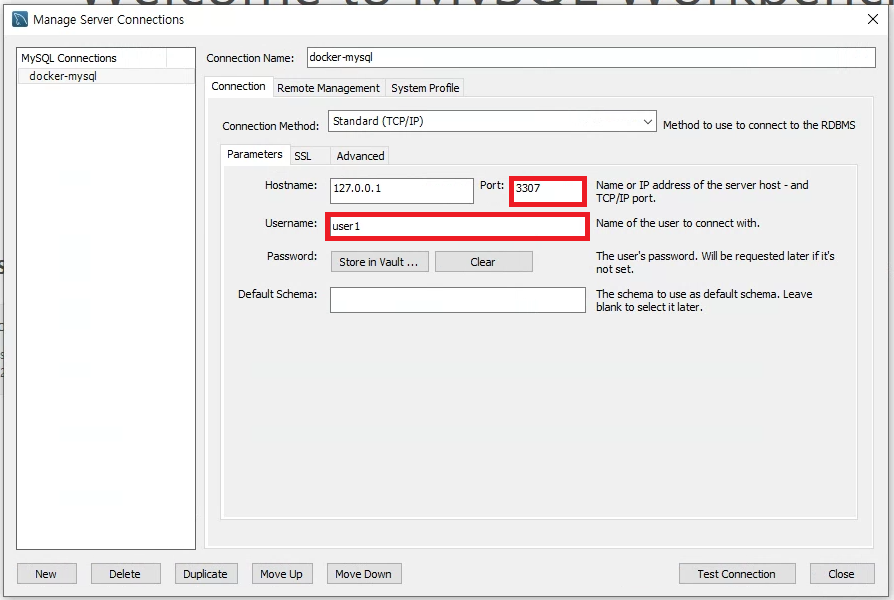894x600 pixels.
Task: Delete the selected connection
Action: (125, 574)
